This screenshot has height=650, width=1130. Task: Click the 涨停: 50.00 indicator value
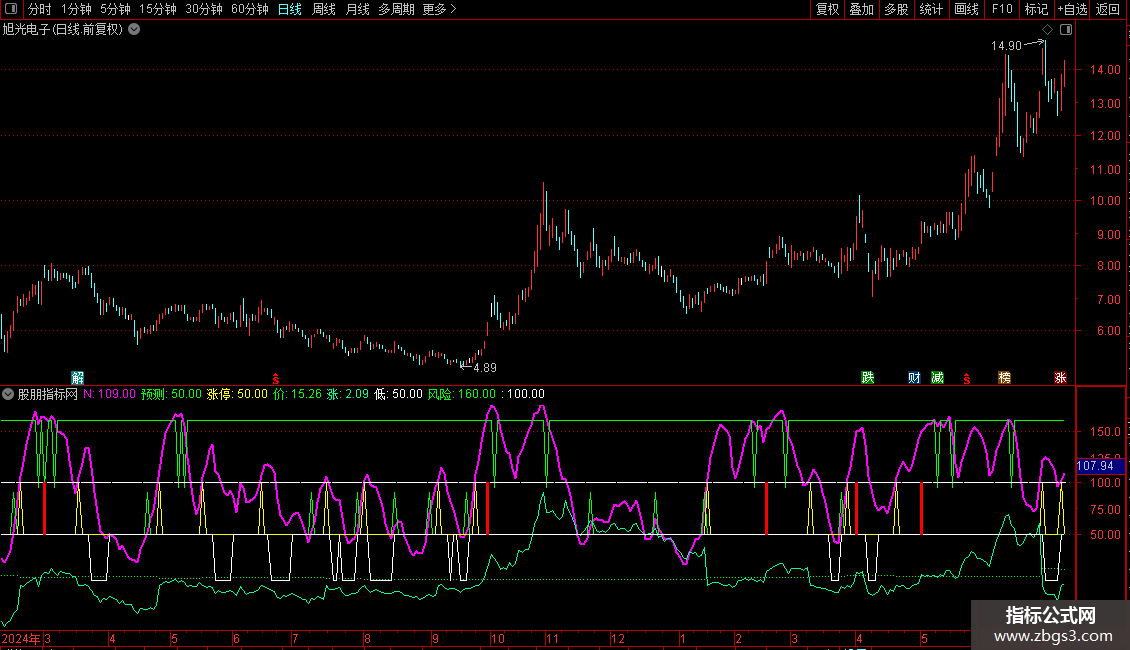pyautogui.click(x=237, y=394)
